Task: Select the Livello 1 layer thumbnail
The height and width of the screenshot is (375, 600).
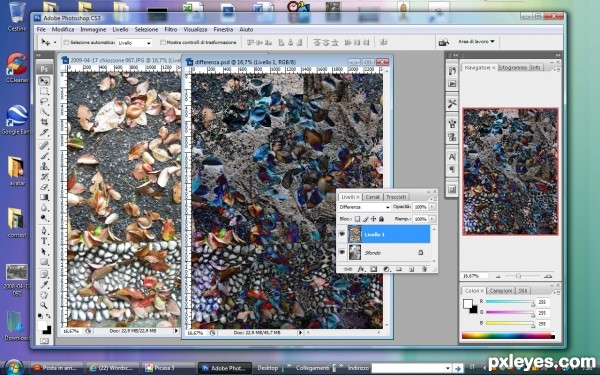Action: pyautogui.click(x=355, y=234)
